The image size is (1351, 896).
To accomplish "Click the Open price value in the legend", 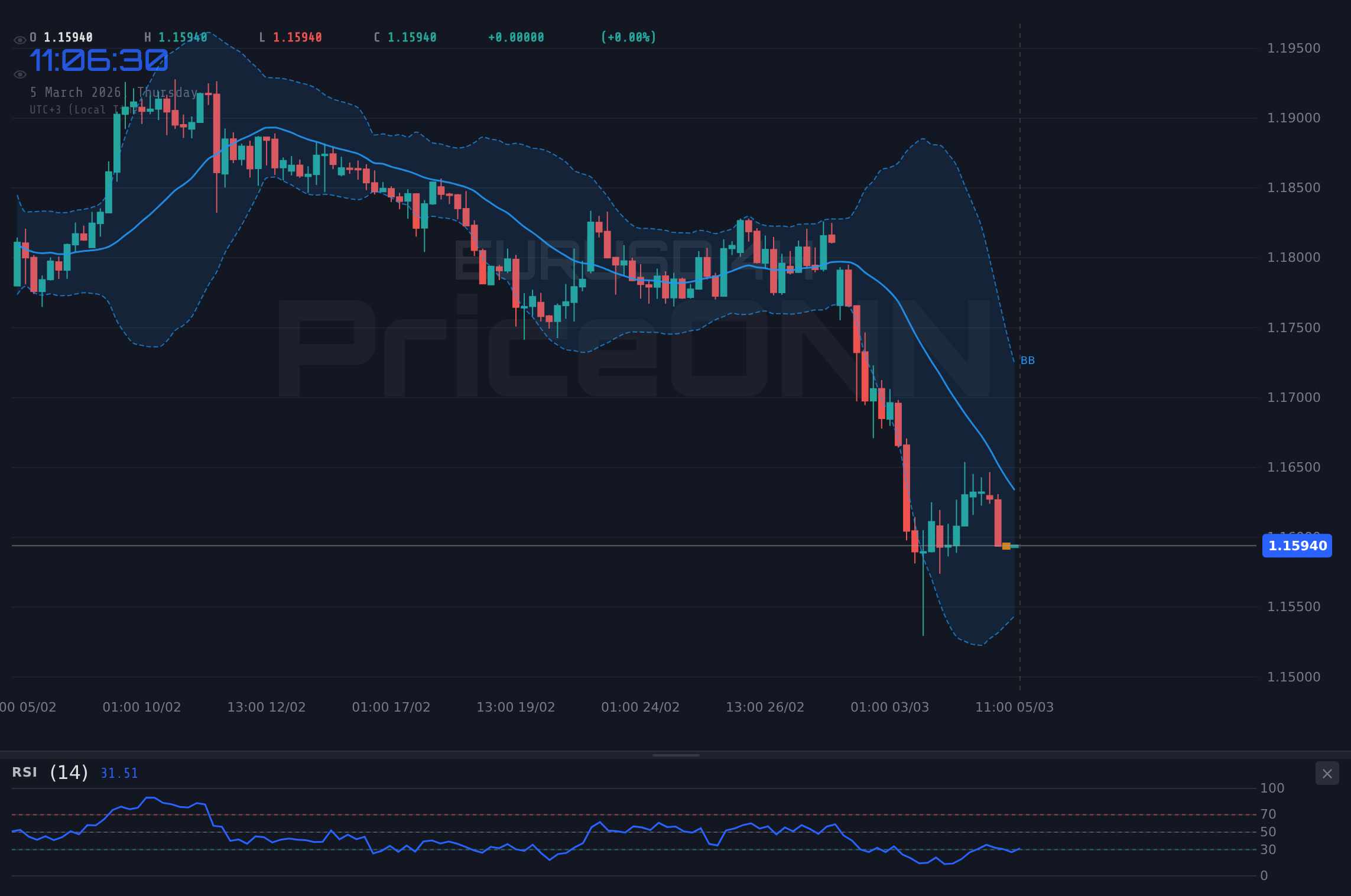I will [x=69, y=37].
